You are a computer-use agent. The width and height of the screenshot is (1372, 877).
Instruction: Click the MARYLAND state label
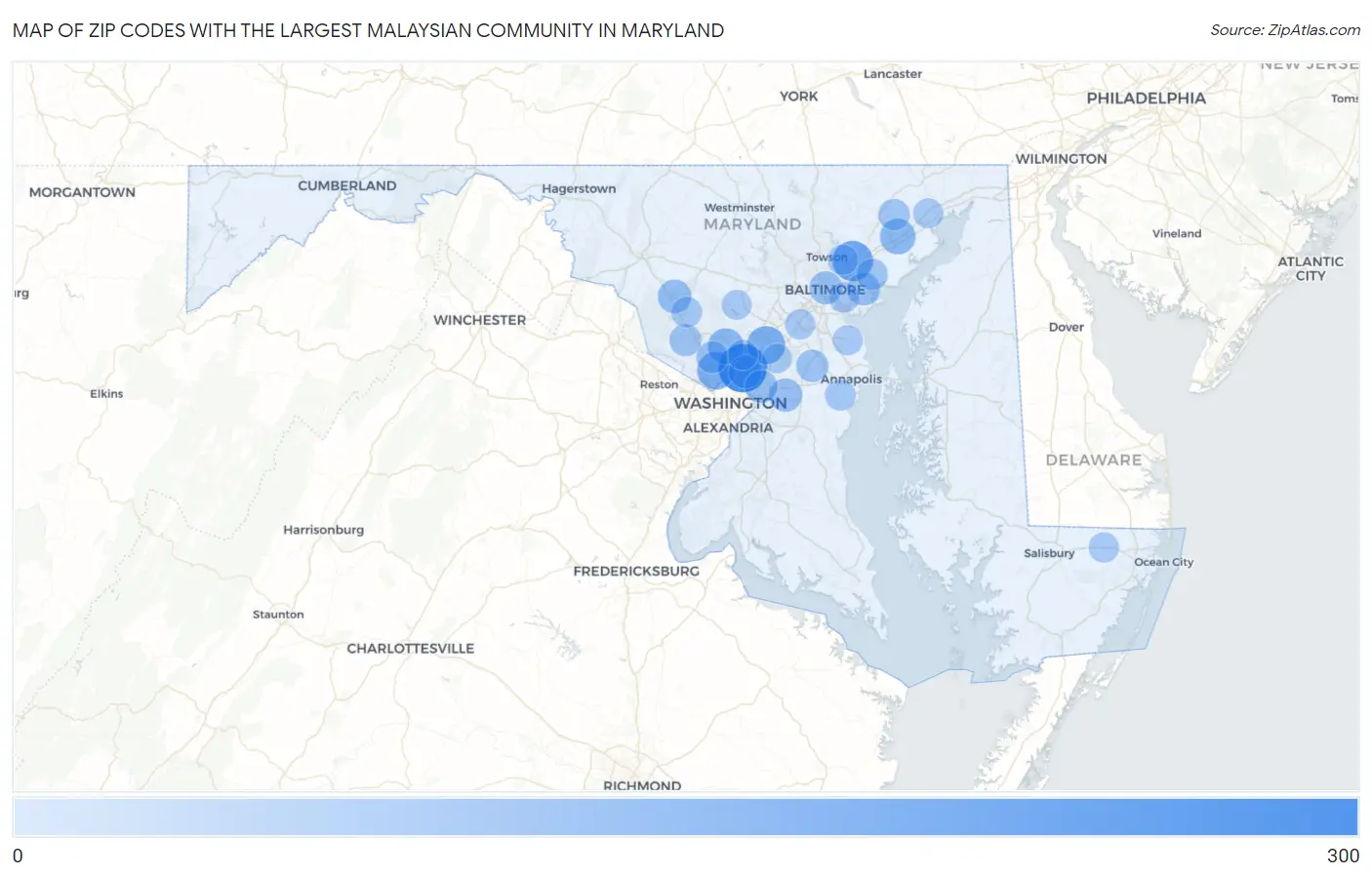752,224
